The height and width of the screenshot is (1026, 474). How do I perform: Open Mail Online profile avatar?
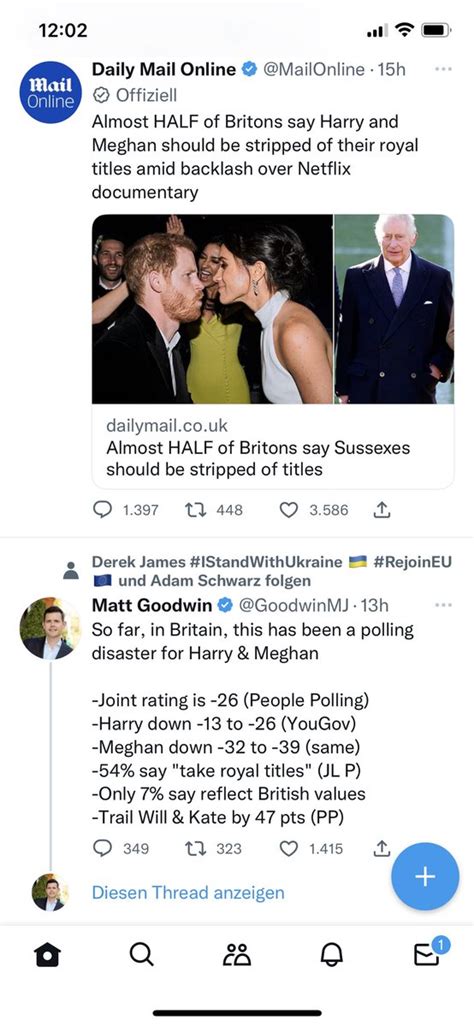point(50,92)
